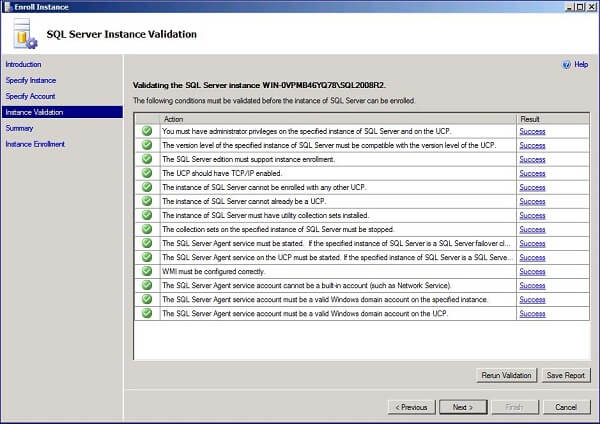Click the Save Report button
Image resolution: width=600 pixels, height=424 pixels.
pyautogui.click(x=566, y=375)
